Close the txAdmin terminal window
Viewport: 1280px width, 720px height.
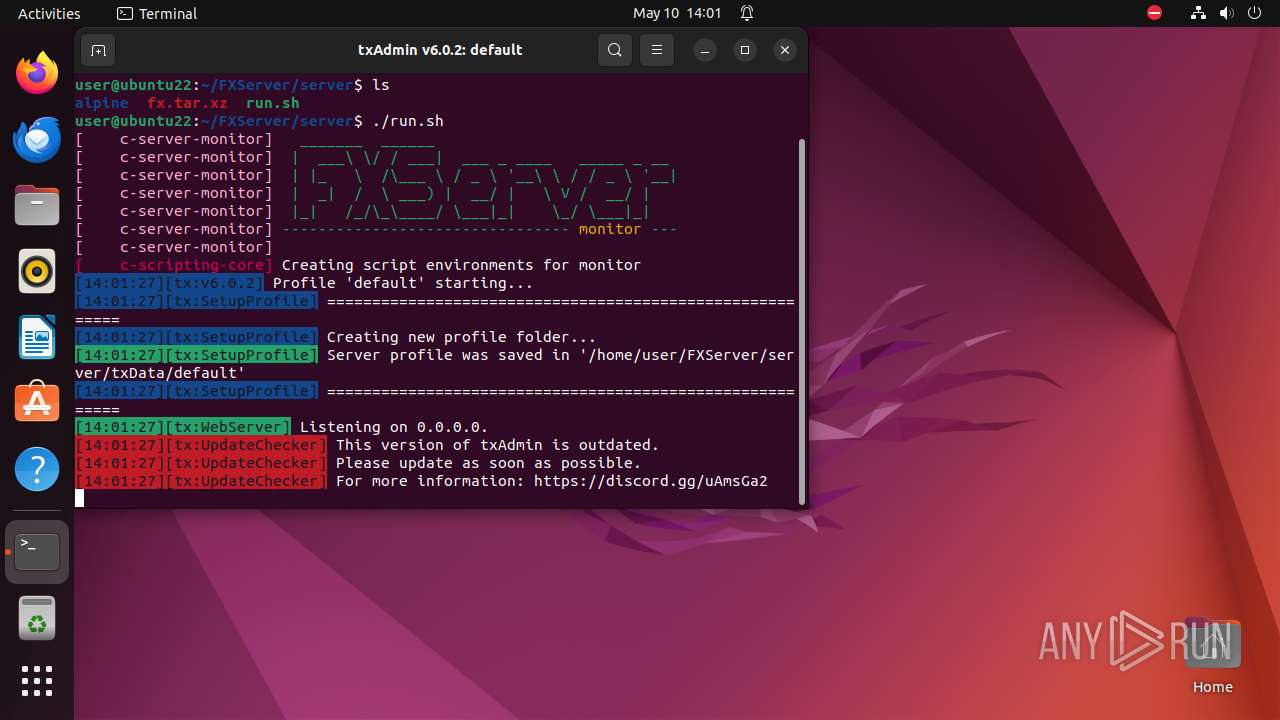pyautogui.click(x=785, y=50)
